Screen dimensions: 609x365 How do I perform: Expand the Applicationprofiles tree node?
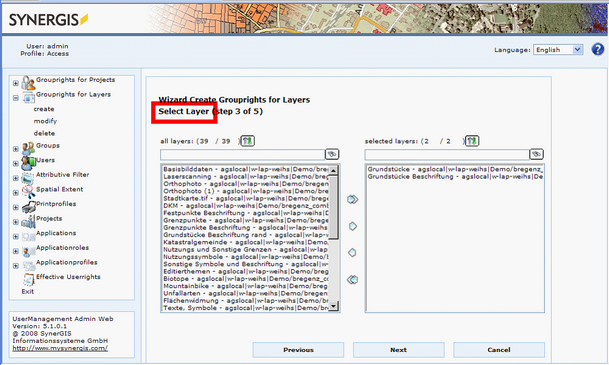16,266
